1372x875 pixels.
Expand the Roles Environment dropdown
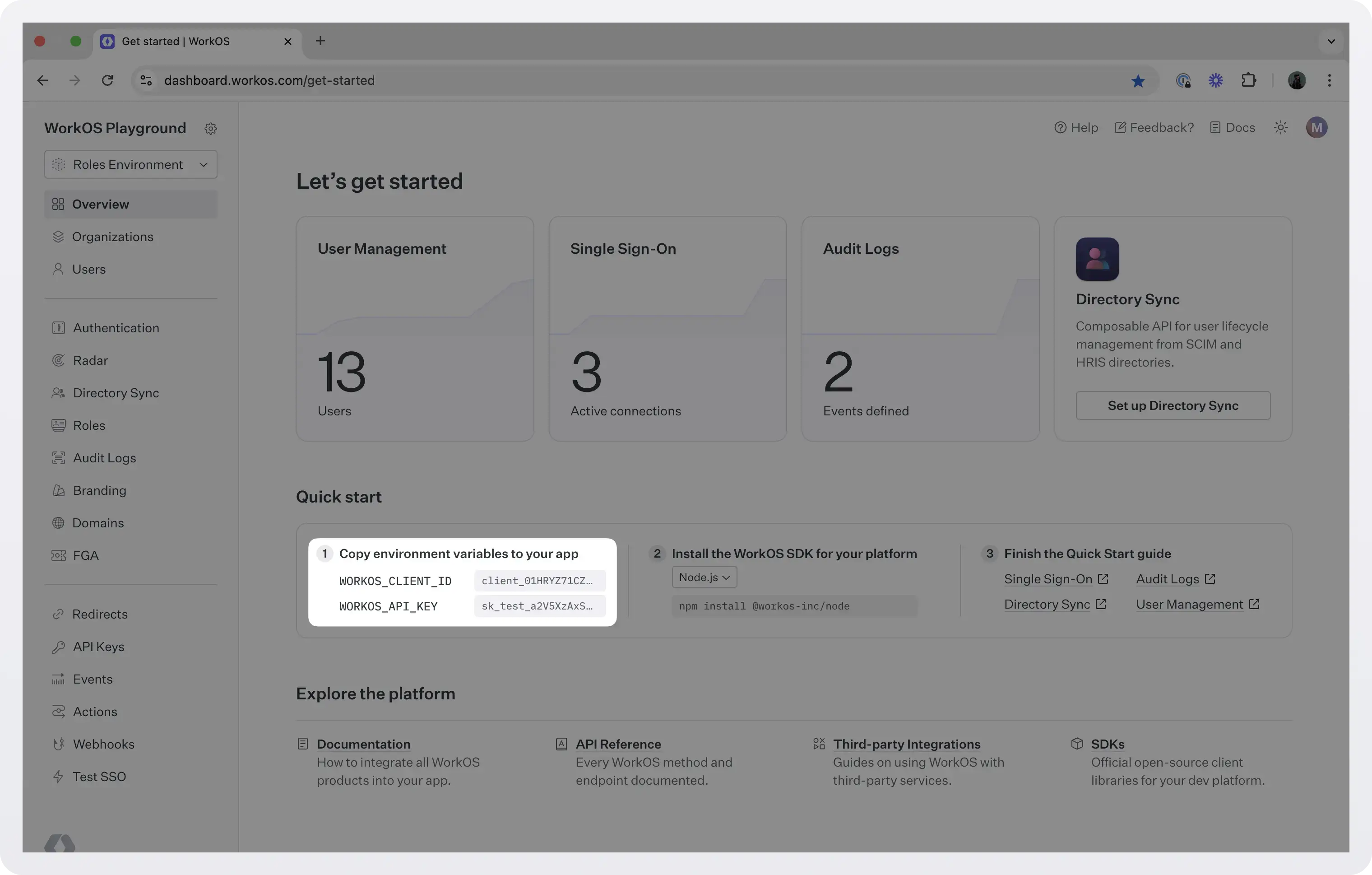coord(130,164)
